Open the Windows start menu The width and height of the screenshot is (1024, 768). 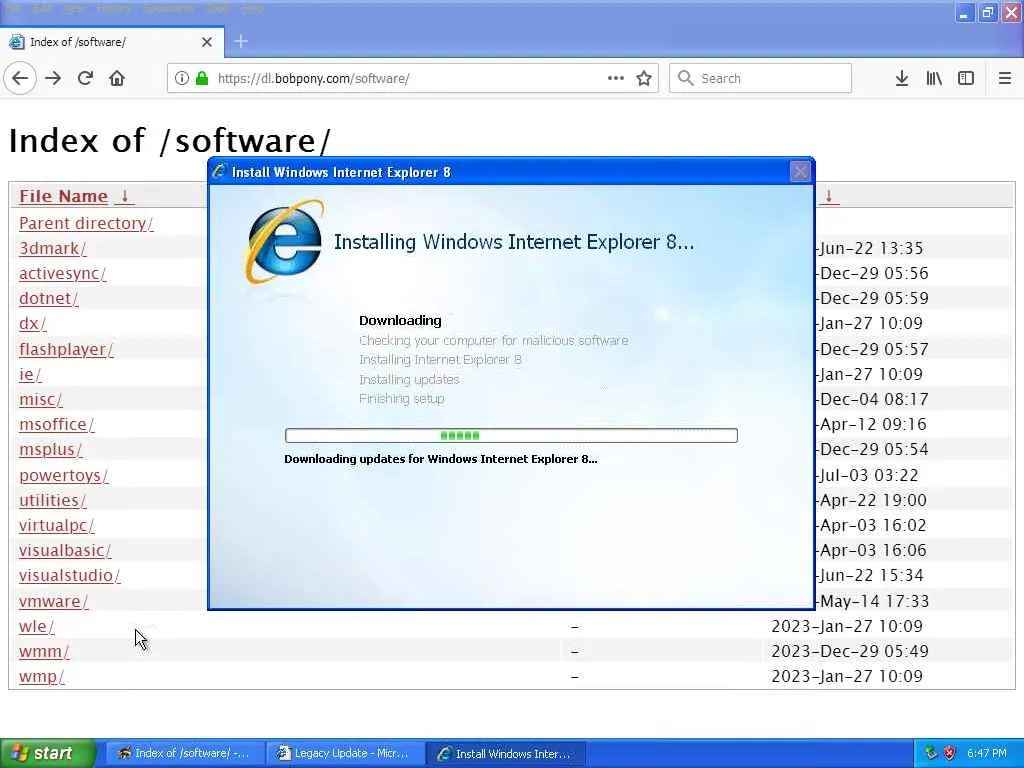pyautogui.click(x=48, y=753)
